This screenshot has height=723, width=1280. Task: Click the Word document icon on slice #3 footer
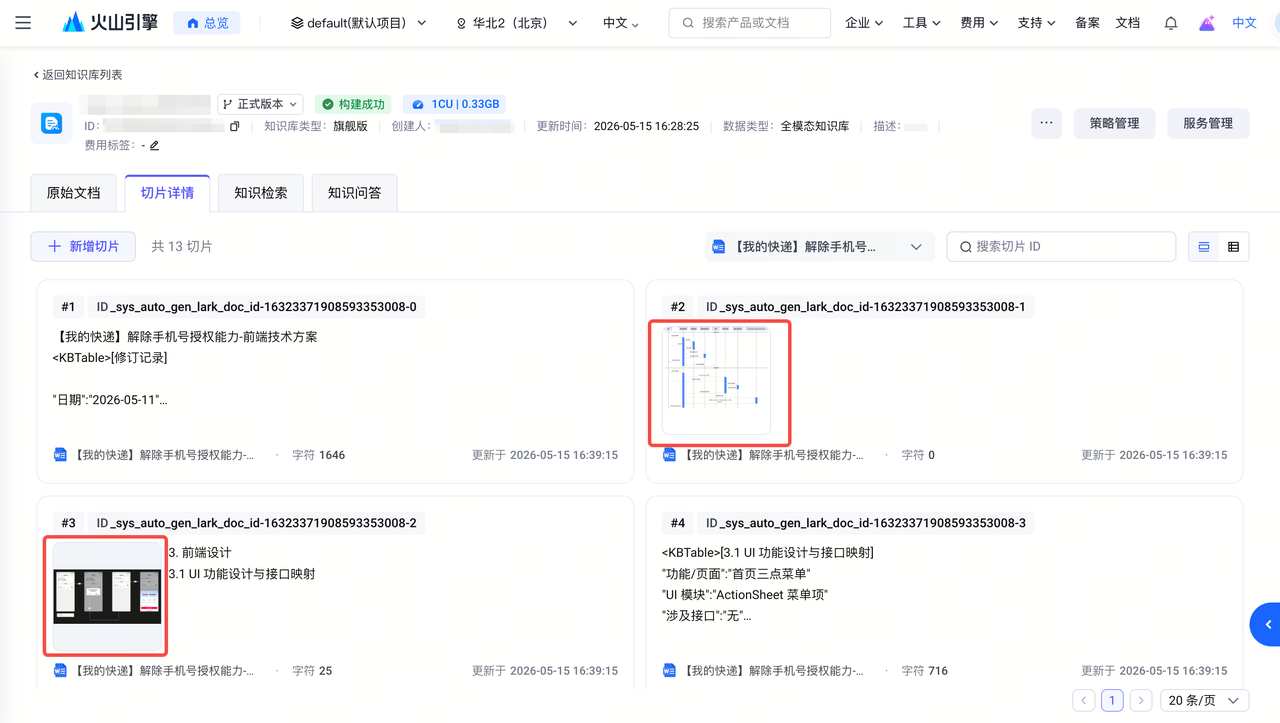[60, 671]
